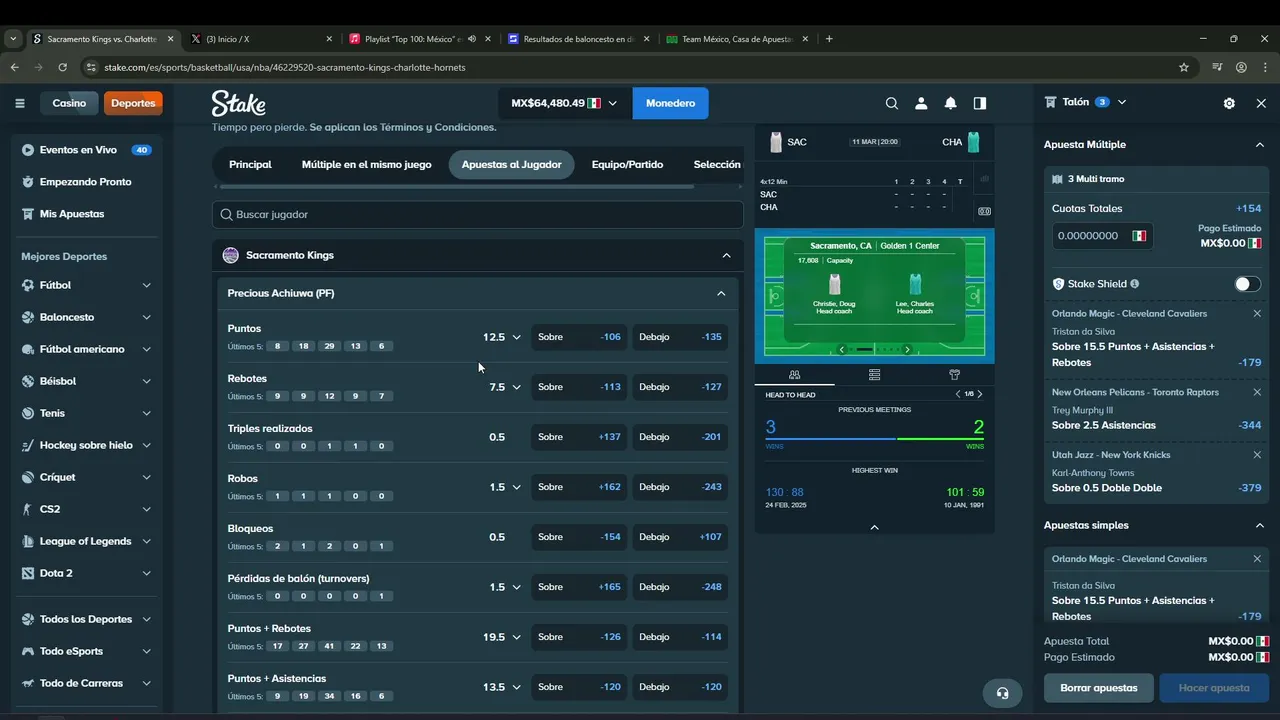Select Sobre +162 for Robos

pos(579,487)
